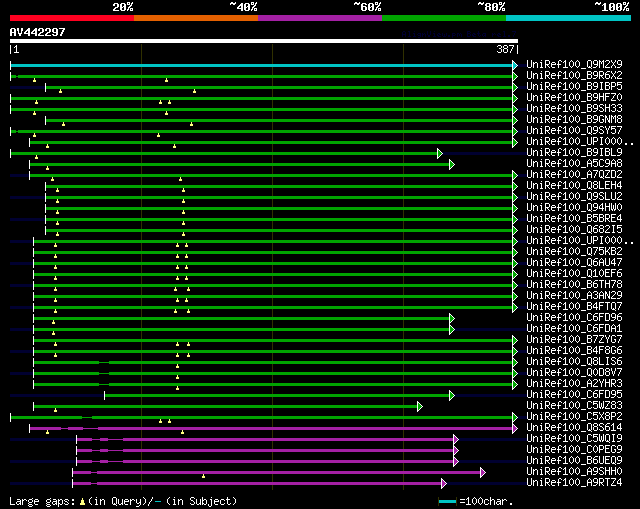Click the UniRef100_A7QZD2 label
This screenshot has width=640, height=509.
[x=574, y=174]
